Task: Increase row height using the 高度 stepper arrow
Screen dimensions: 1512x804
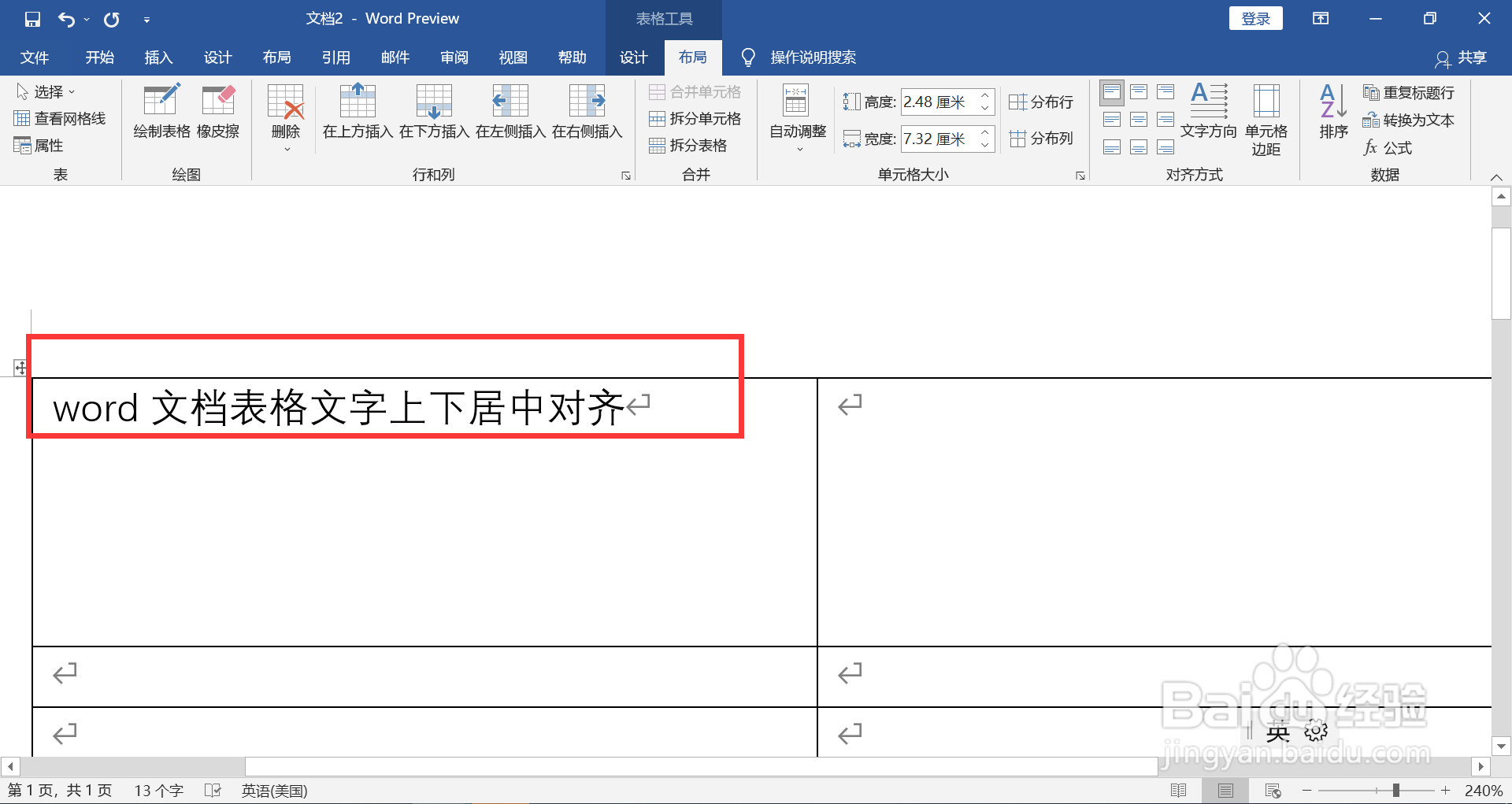Action: coord(984,96)
